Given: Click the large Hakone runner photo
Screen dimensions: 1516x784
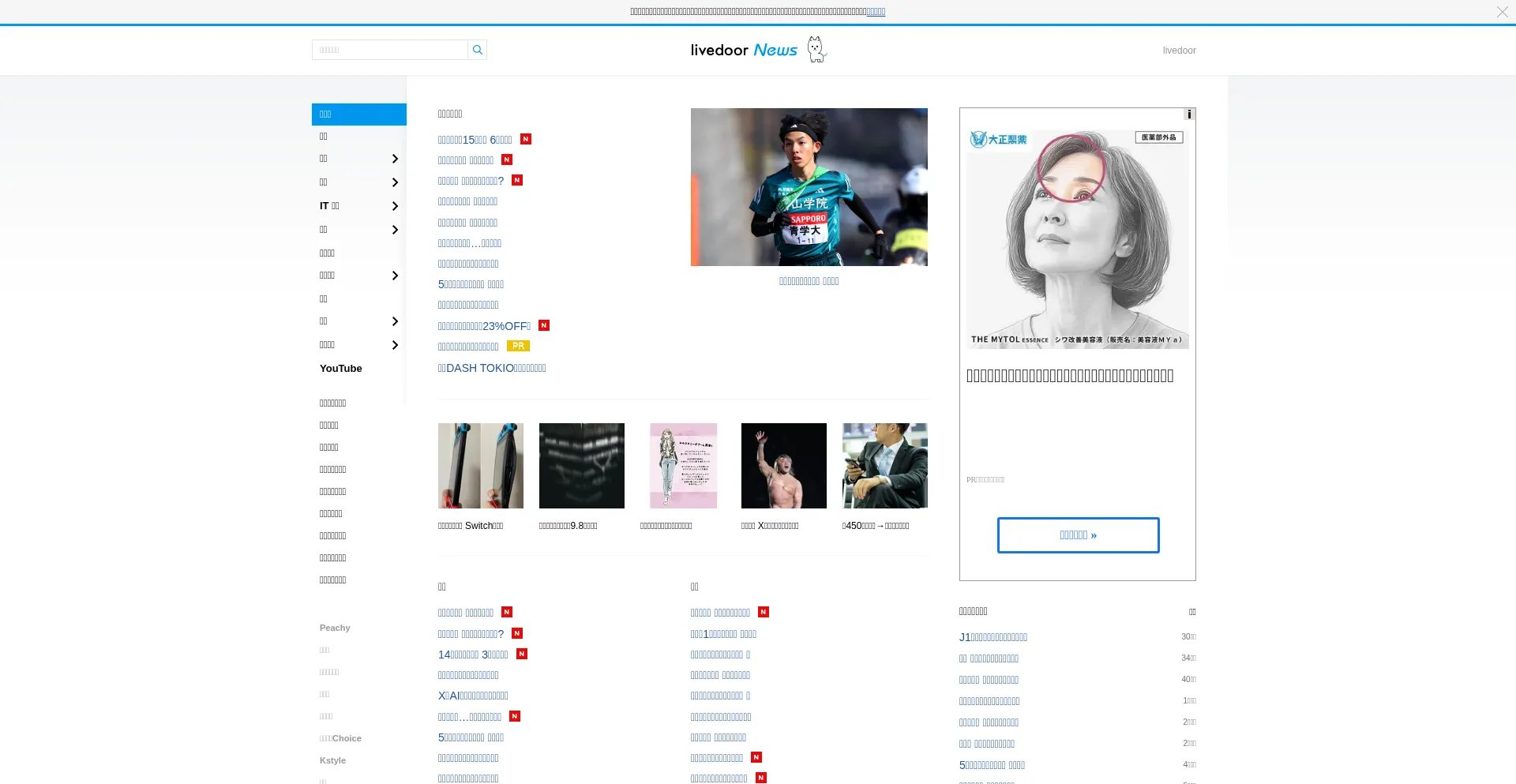Looking at the screenshot, I should click(x=809, y=186).
